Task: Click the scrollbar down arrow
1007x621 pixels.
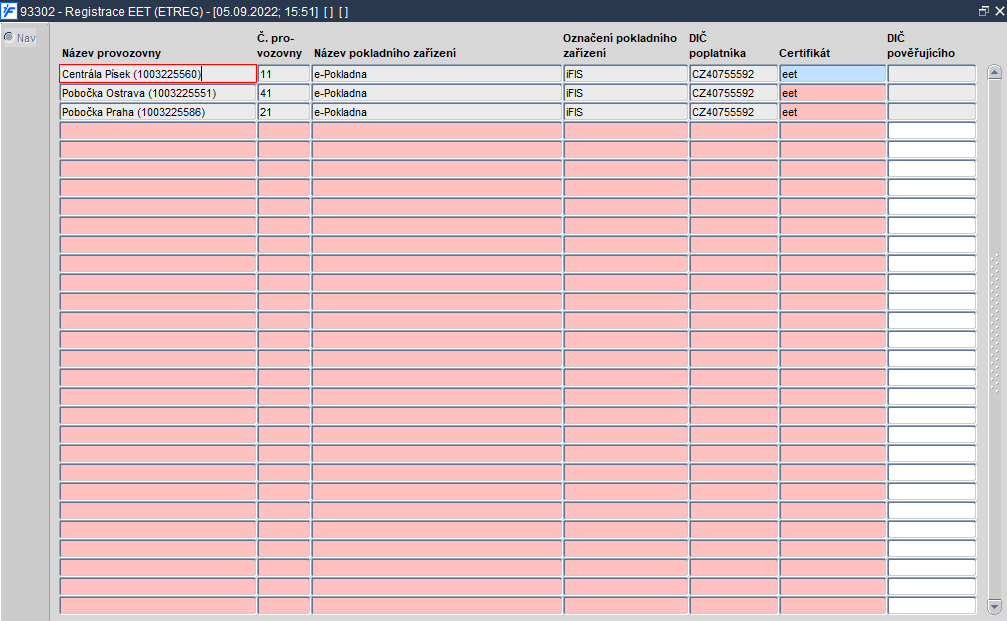Action: [994, 606]
